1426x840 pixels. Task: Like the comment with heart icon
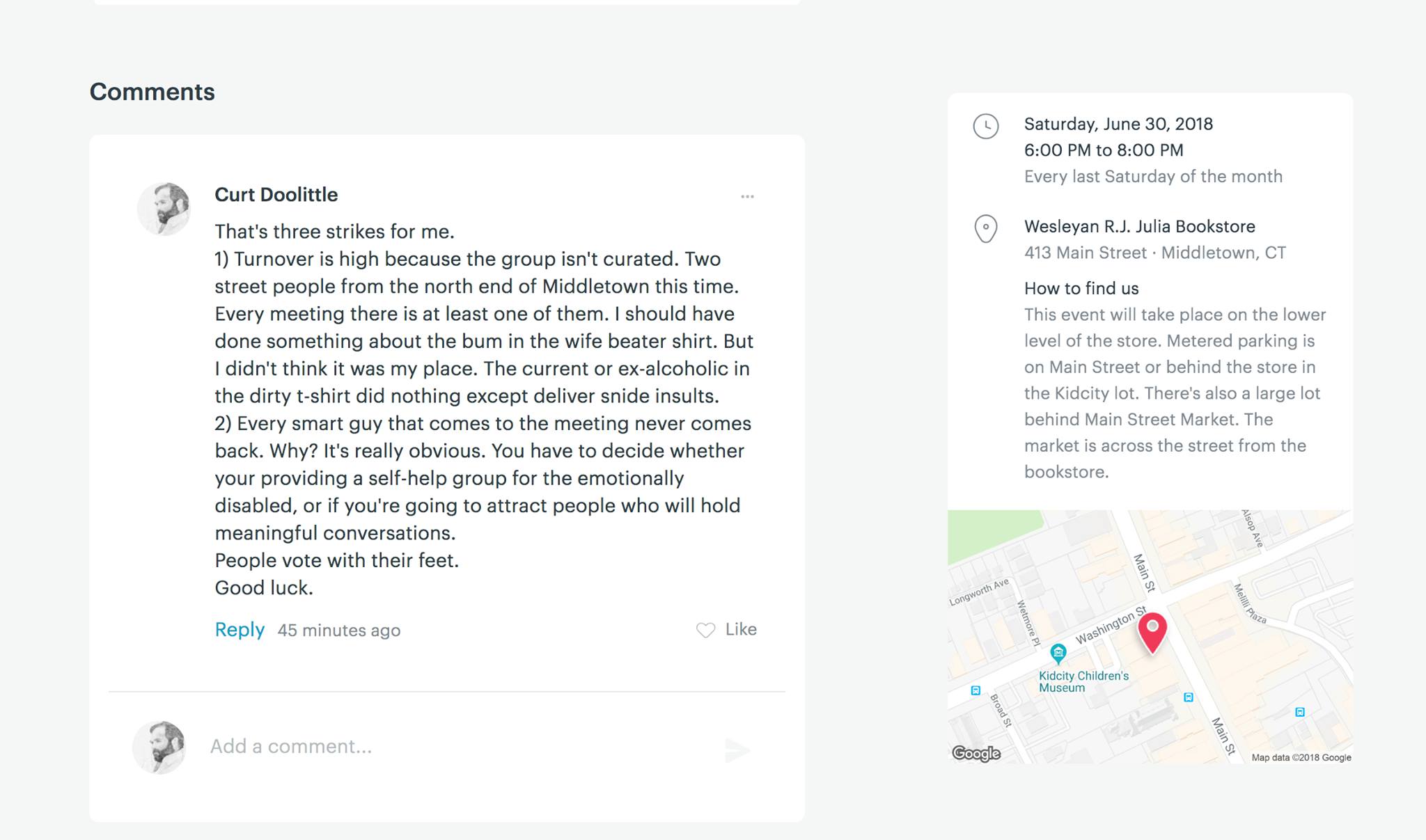(x=705, y=630)
